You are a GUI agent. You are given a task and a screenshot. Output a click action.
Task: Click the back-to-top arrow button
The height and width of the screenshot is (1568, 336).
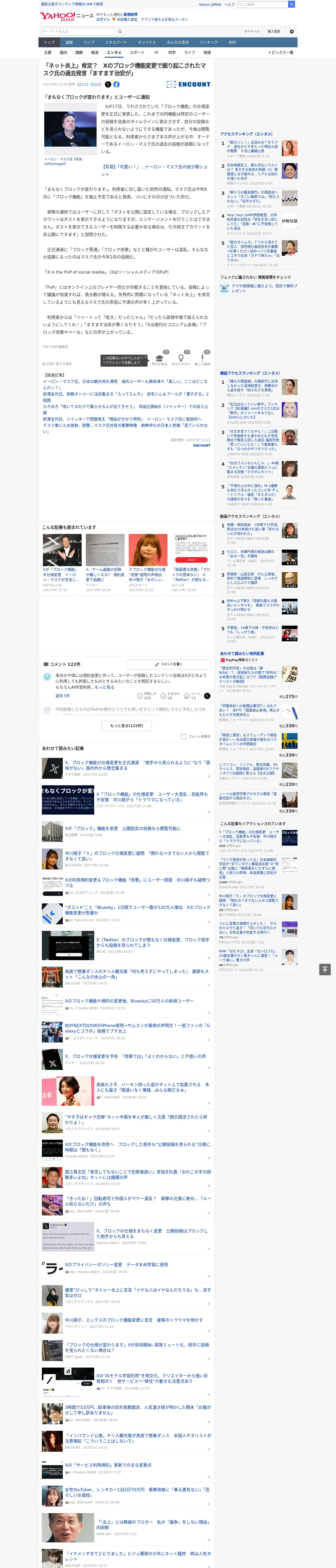click(325, 970)
